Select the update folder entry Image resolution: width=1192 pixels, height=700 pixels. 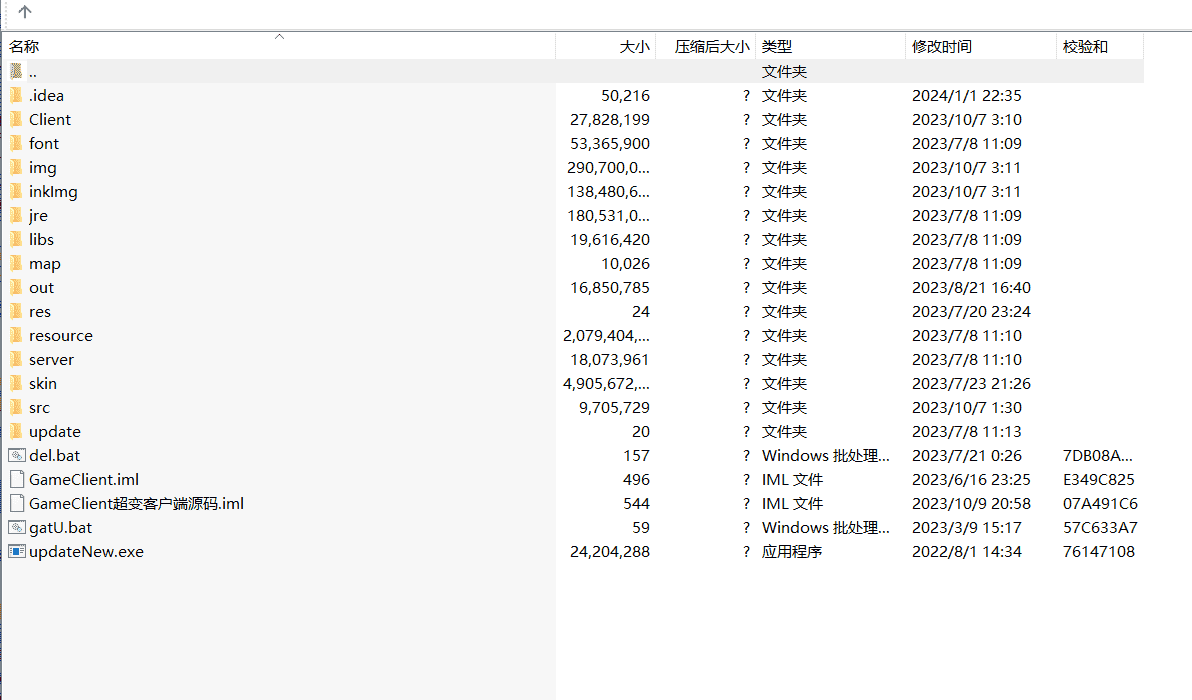point(55,431)
